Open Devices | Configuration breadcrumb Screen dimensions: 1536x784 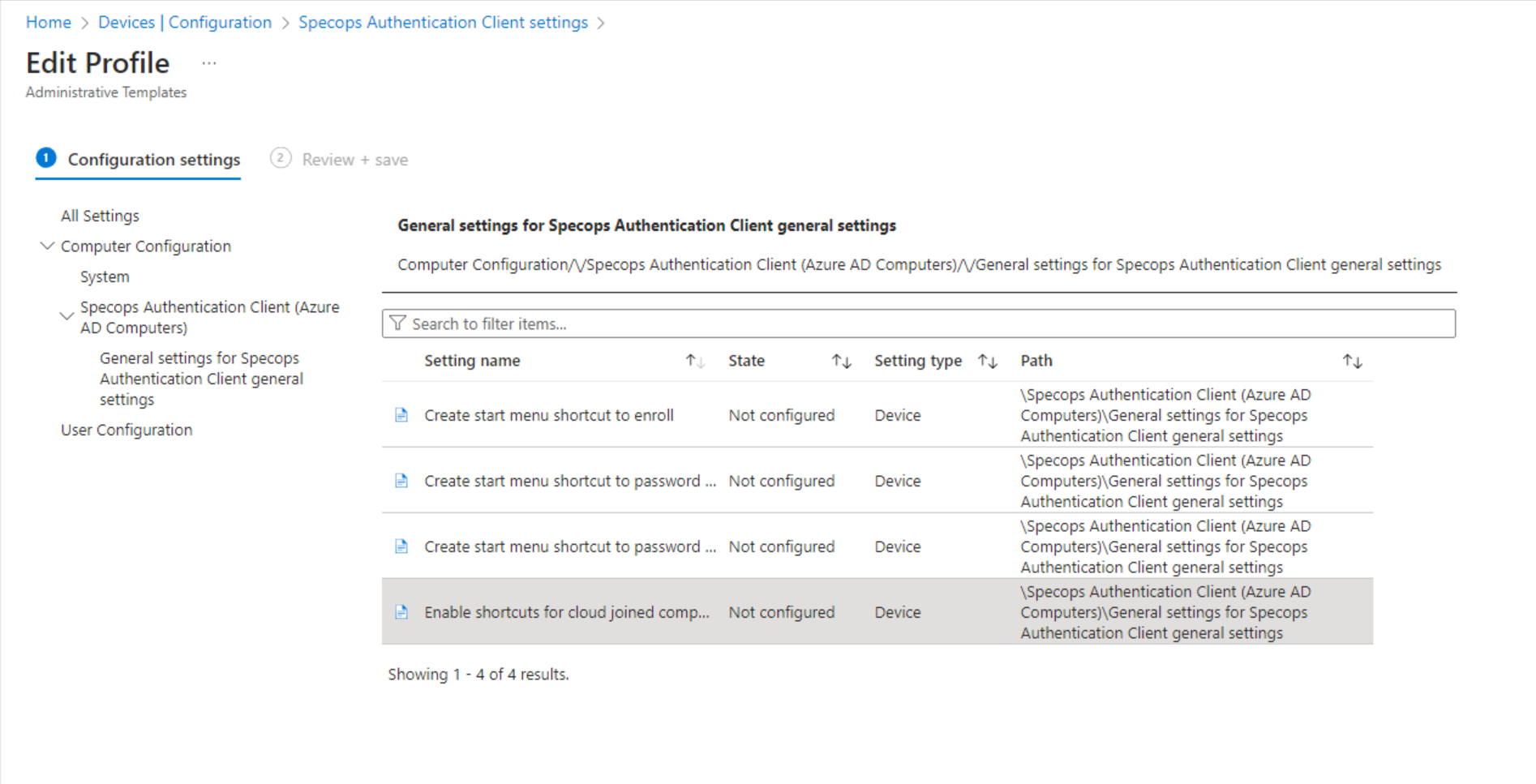pos(185,23)
